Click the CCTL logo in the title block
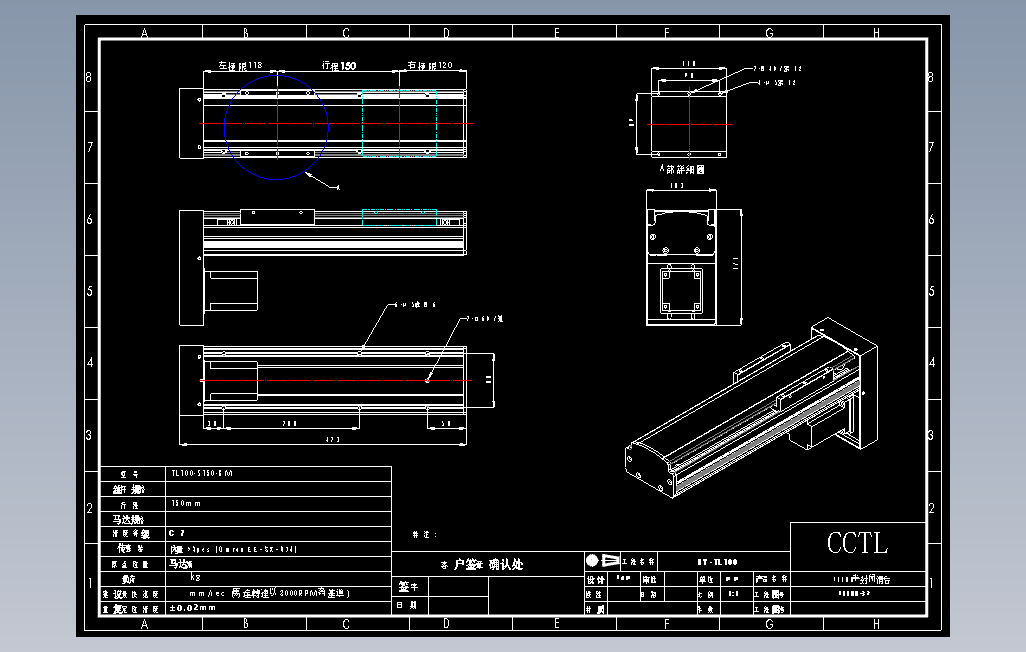 [x=857, y=543]
